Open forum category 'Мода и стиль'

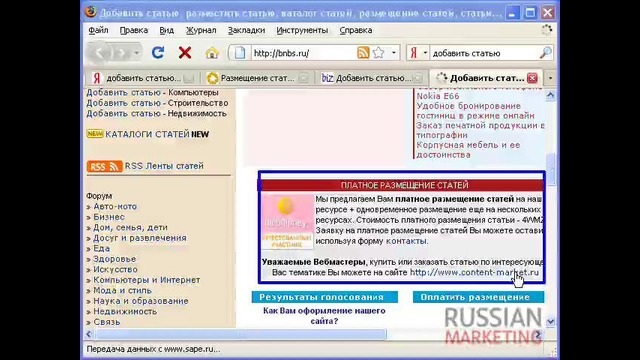(x=122, y=291)
